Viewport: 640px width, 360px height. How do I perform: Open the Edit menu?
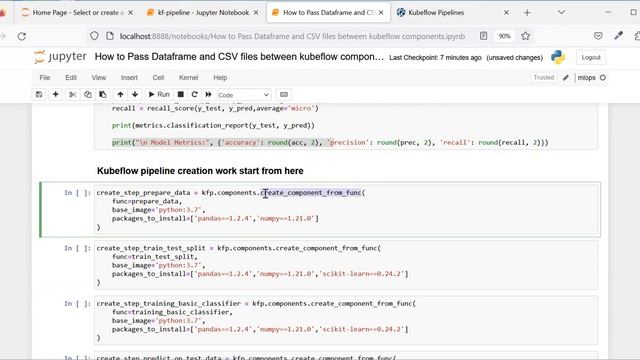click(x=71, y=78)
